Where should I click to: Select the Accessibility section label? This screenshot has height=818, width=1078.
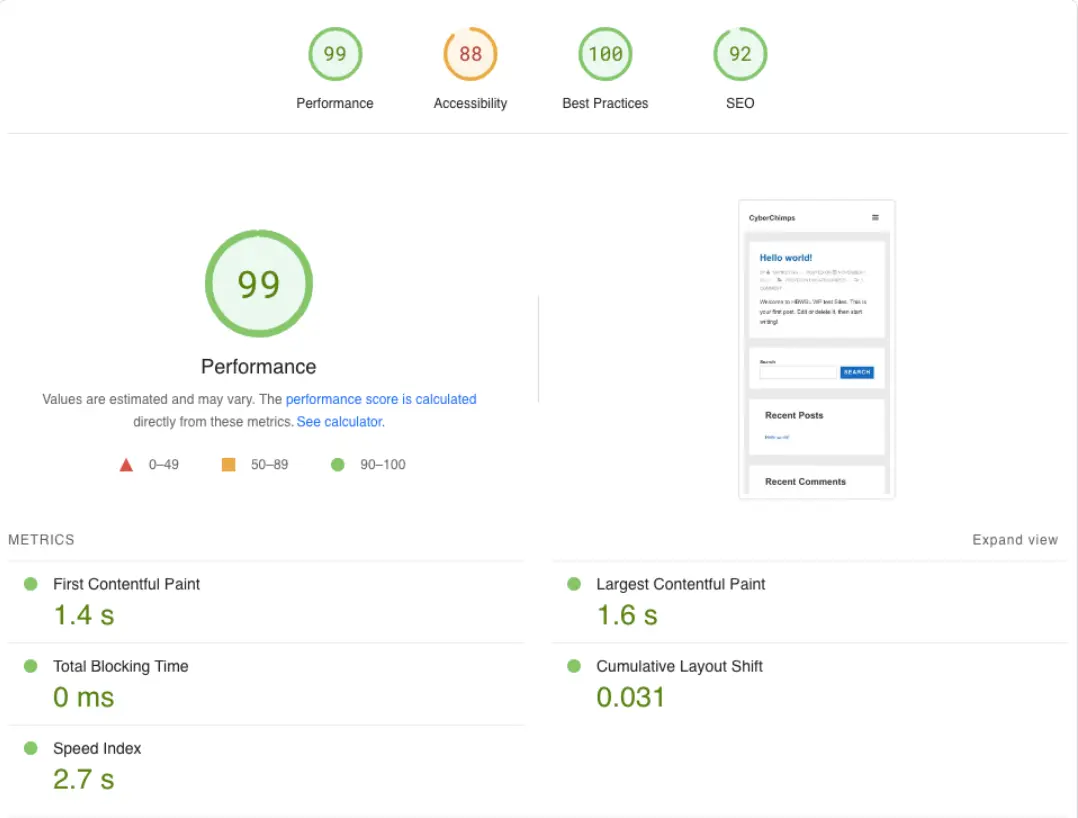coord(470,103)
